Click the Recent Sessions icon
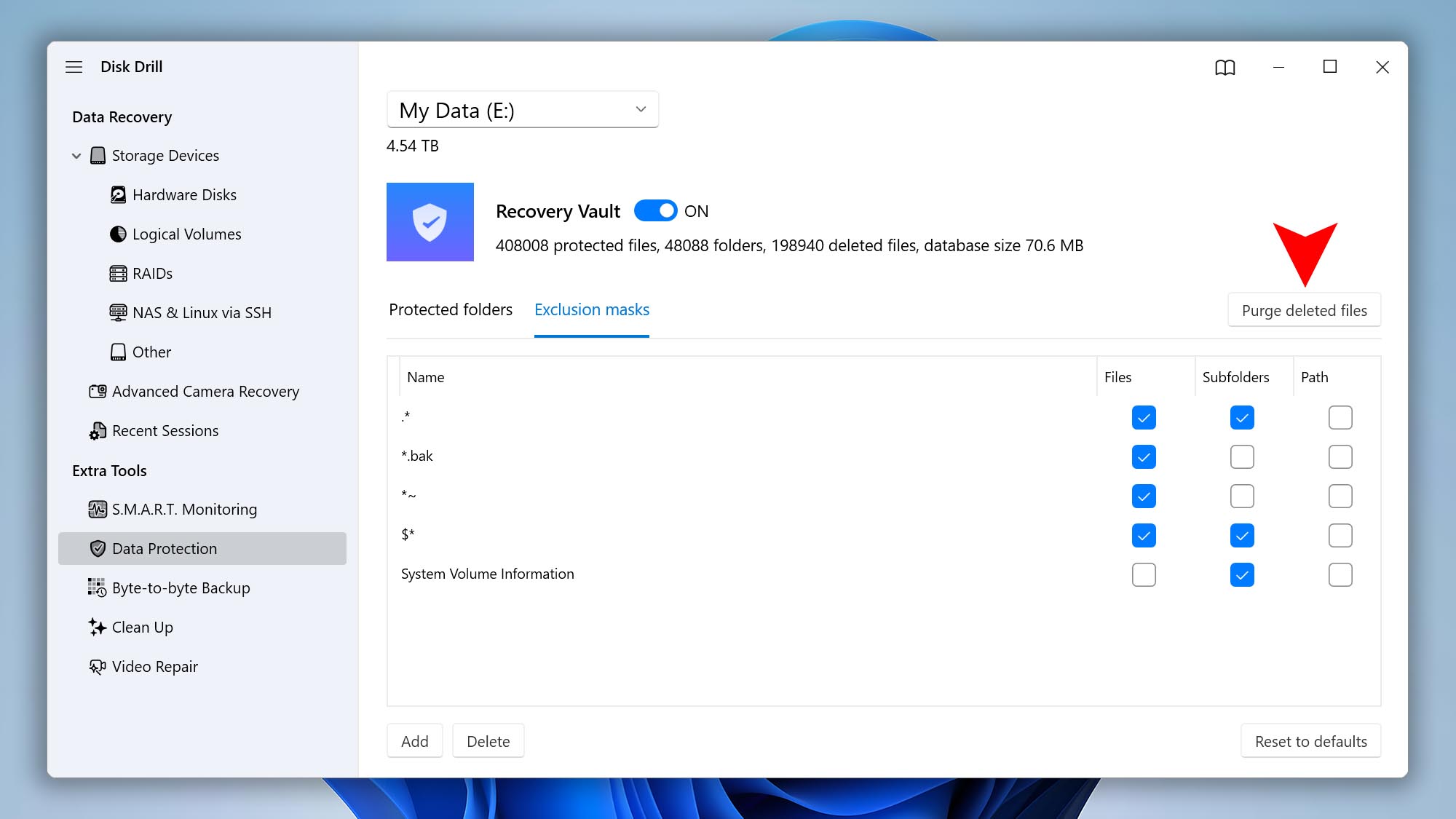The image size is (1456, 819). click(98, 431)
